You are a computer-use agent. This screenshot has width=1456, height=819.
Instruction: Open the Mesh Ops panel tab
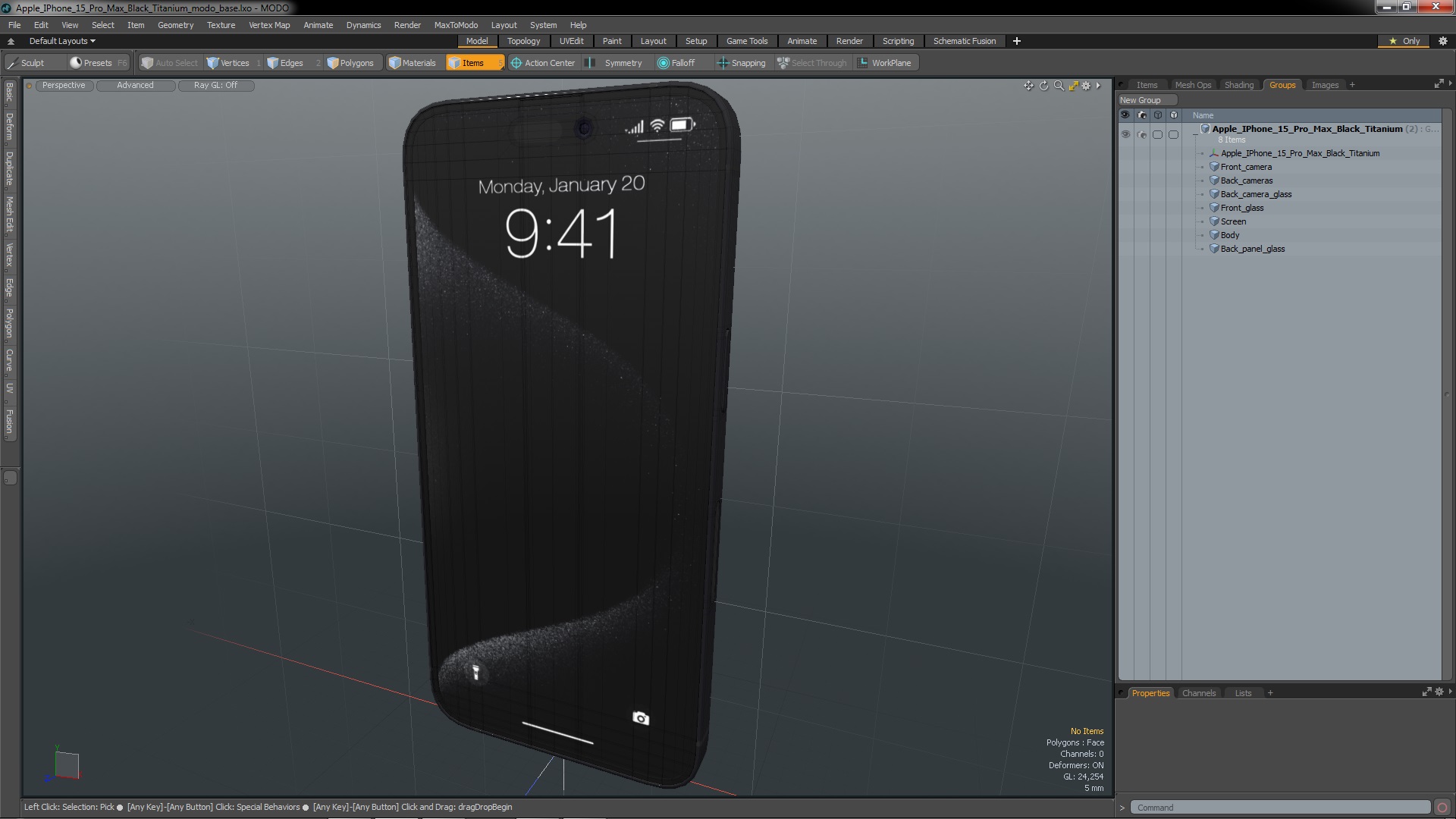(1193, 85)
